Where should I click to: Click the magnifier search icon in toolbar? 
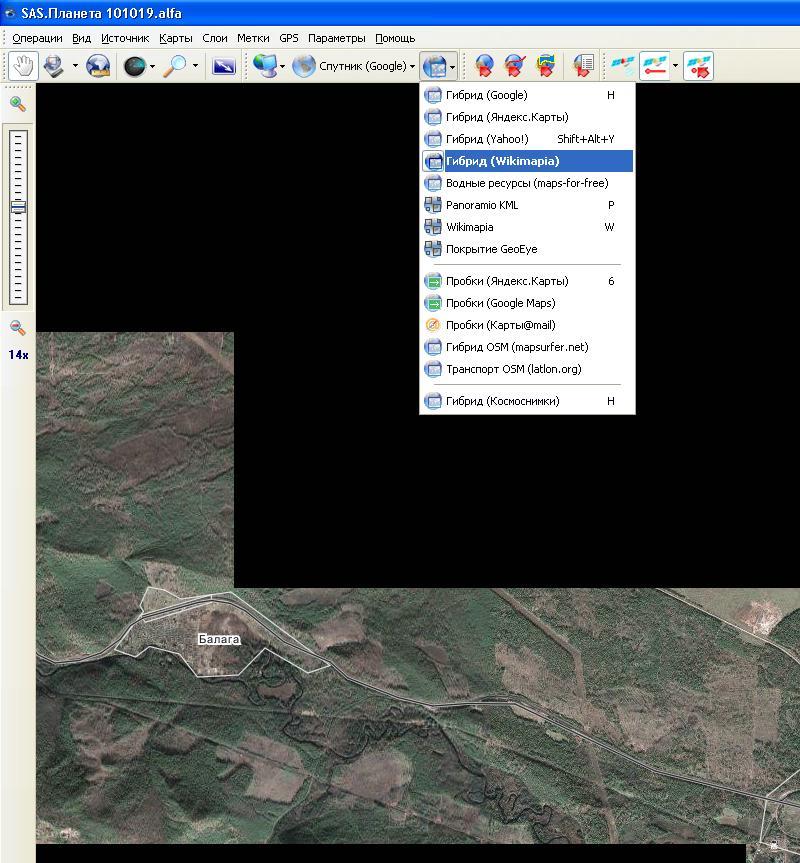coord(176,66)
